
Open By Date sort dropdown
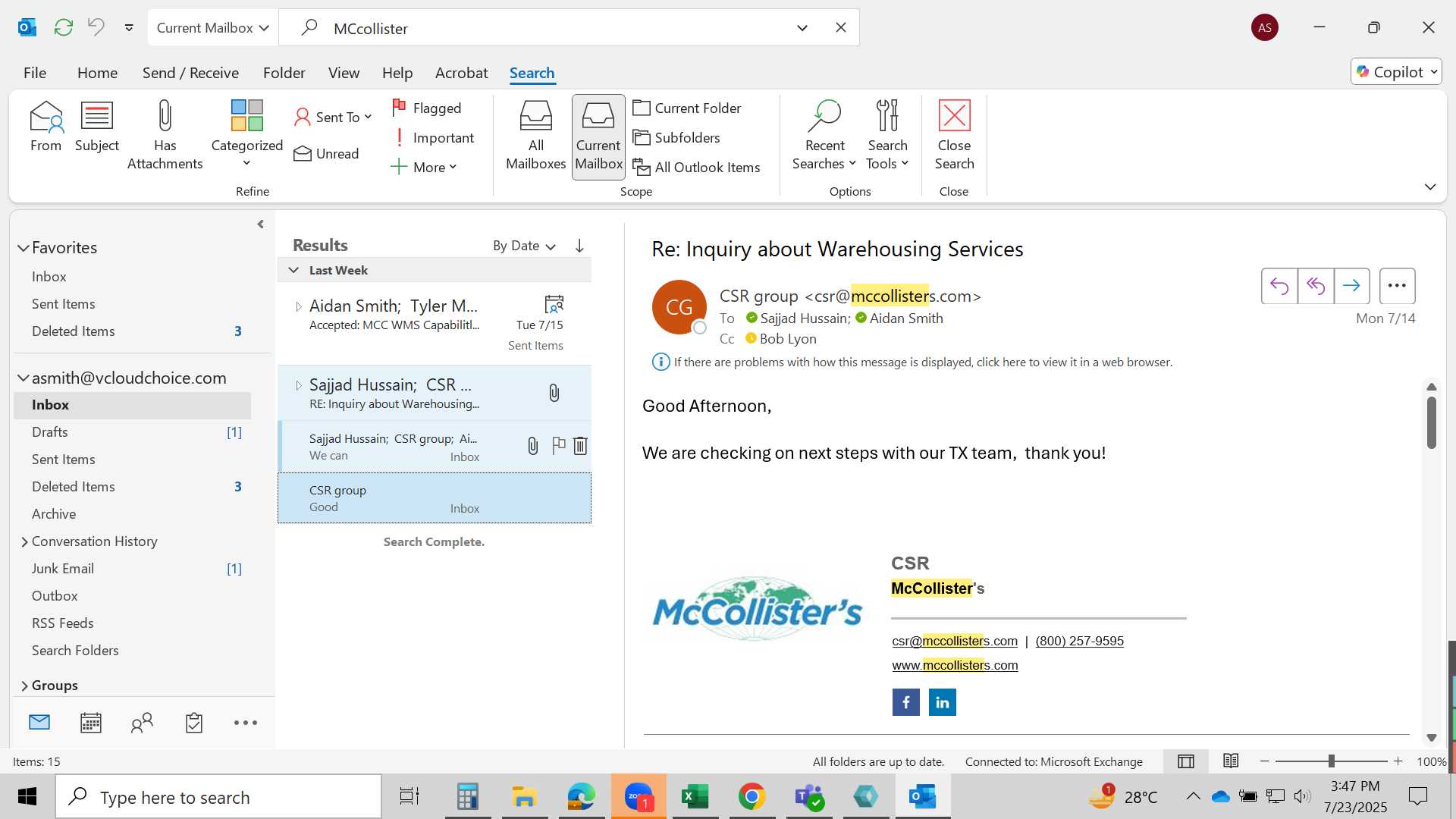pos(524,246)
